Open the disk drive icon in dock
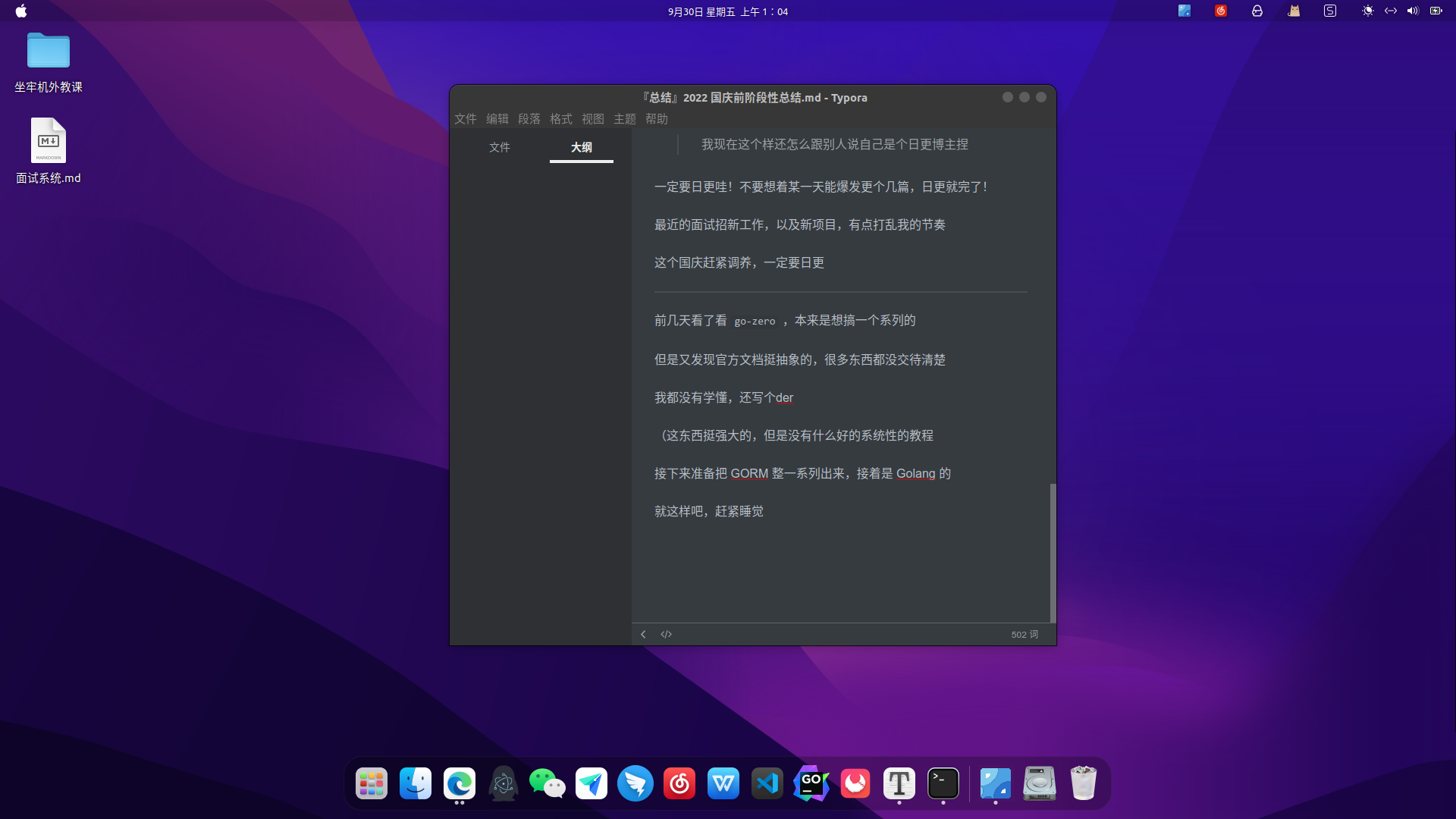Image resolution: width=1456 pixels, height=819 pixels. 1040,783
